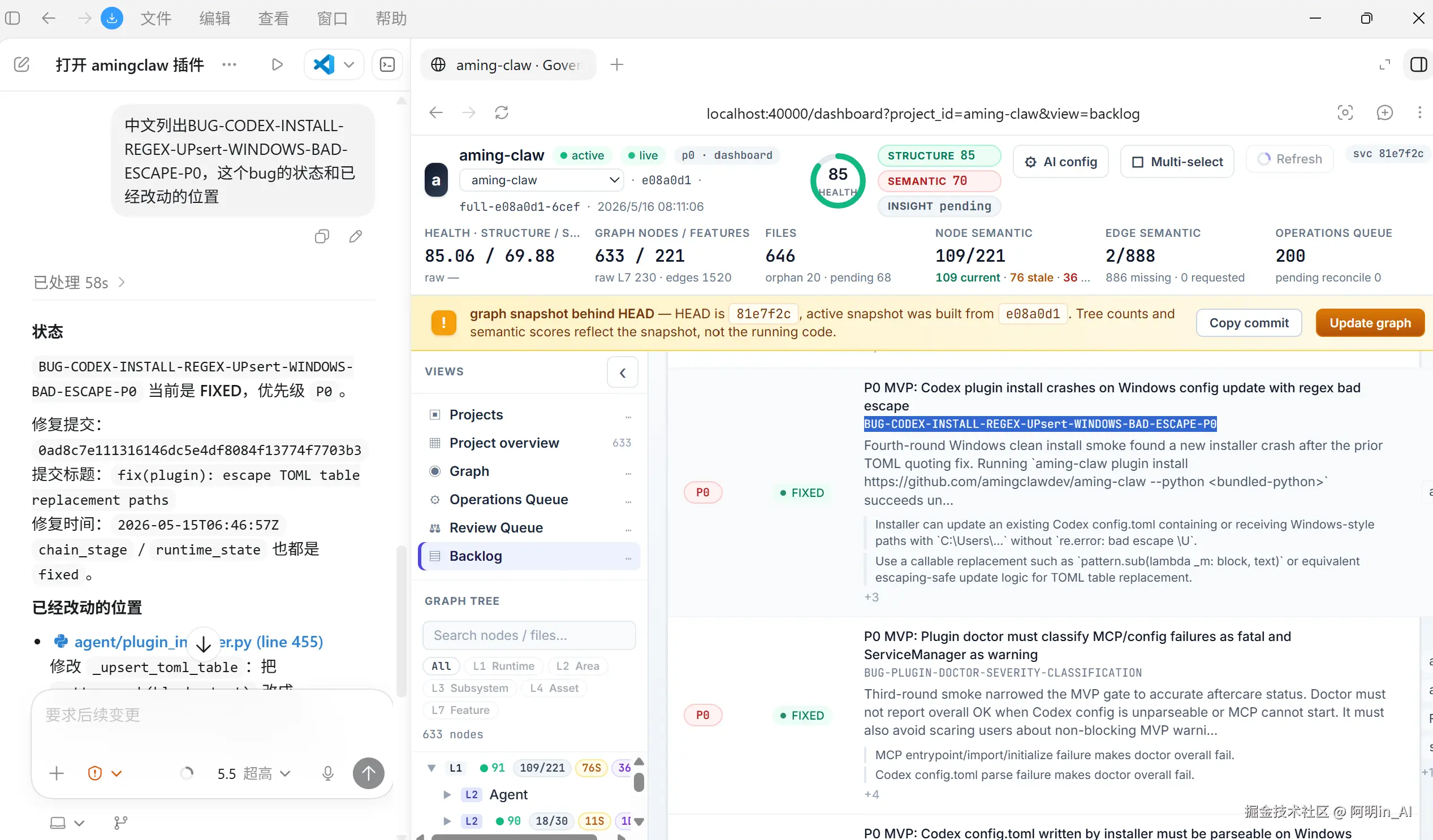This screenshot has width=1433, height=840.
Task: Navigate back in the embedded browser
Action: pyautogui.click(x=435, y=113)
